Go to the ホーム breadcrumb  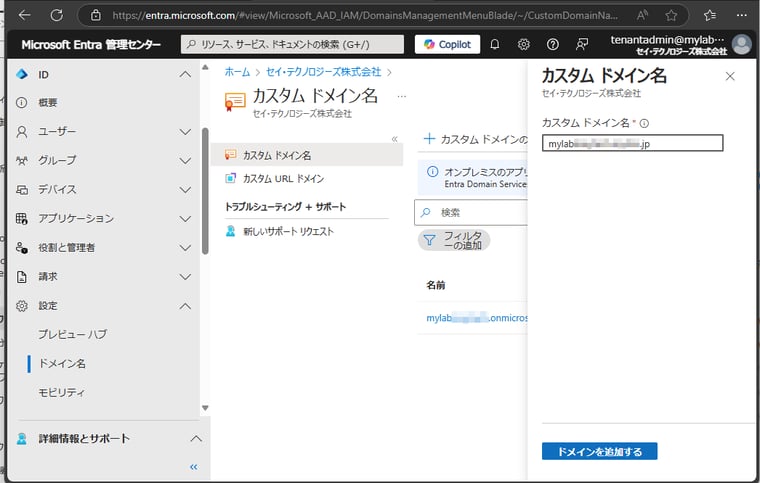click(x=237, y=72)
